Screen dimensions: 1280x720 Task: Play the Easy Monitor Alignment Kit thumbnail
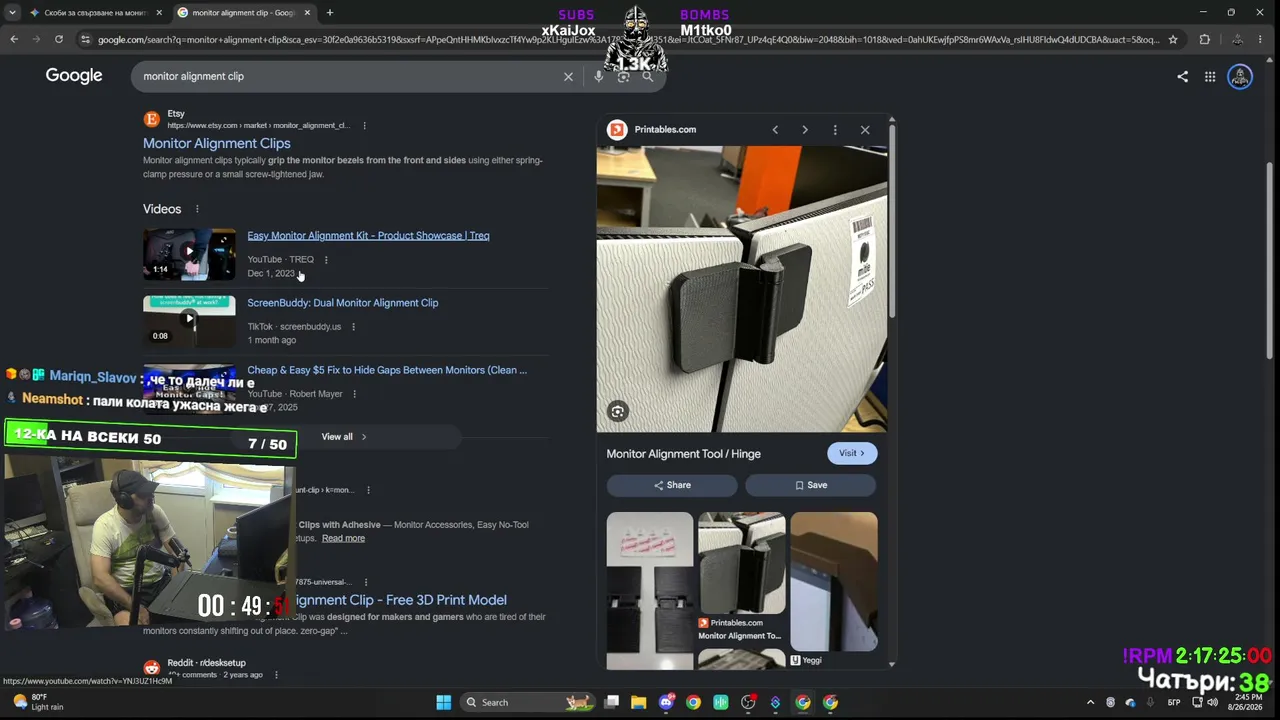click(189, 254)
